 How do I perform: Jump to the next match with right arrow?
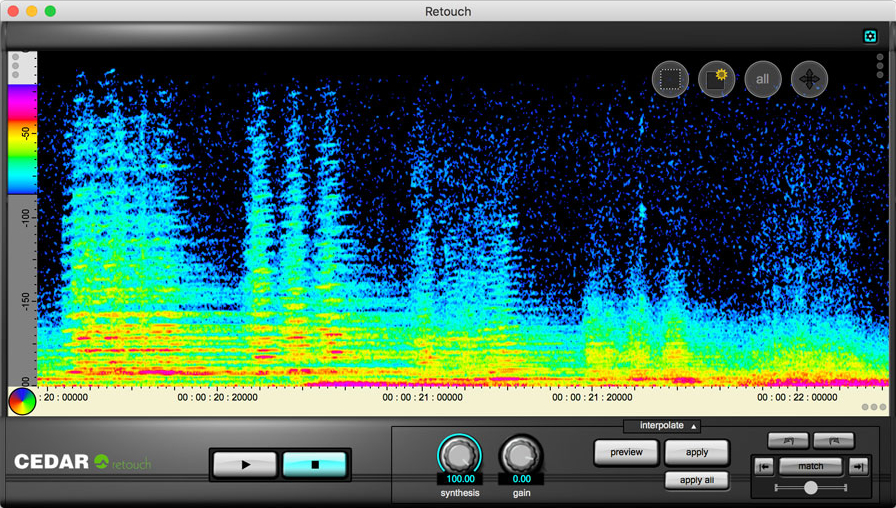(x=858, y=467)
